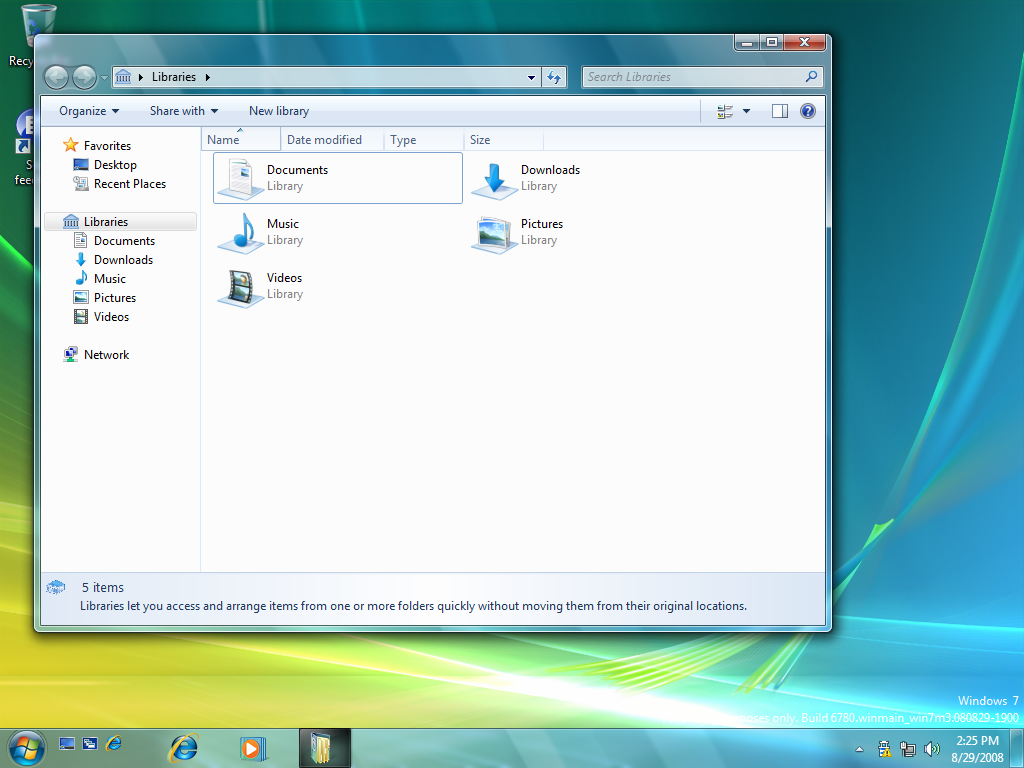The image size is (1024, 768).
Task: Sort by the Type column header
Action: click(404, 140)
